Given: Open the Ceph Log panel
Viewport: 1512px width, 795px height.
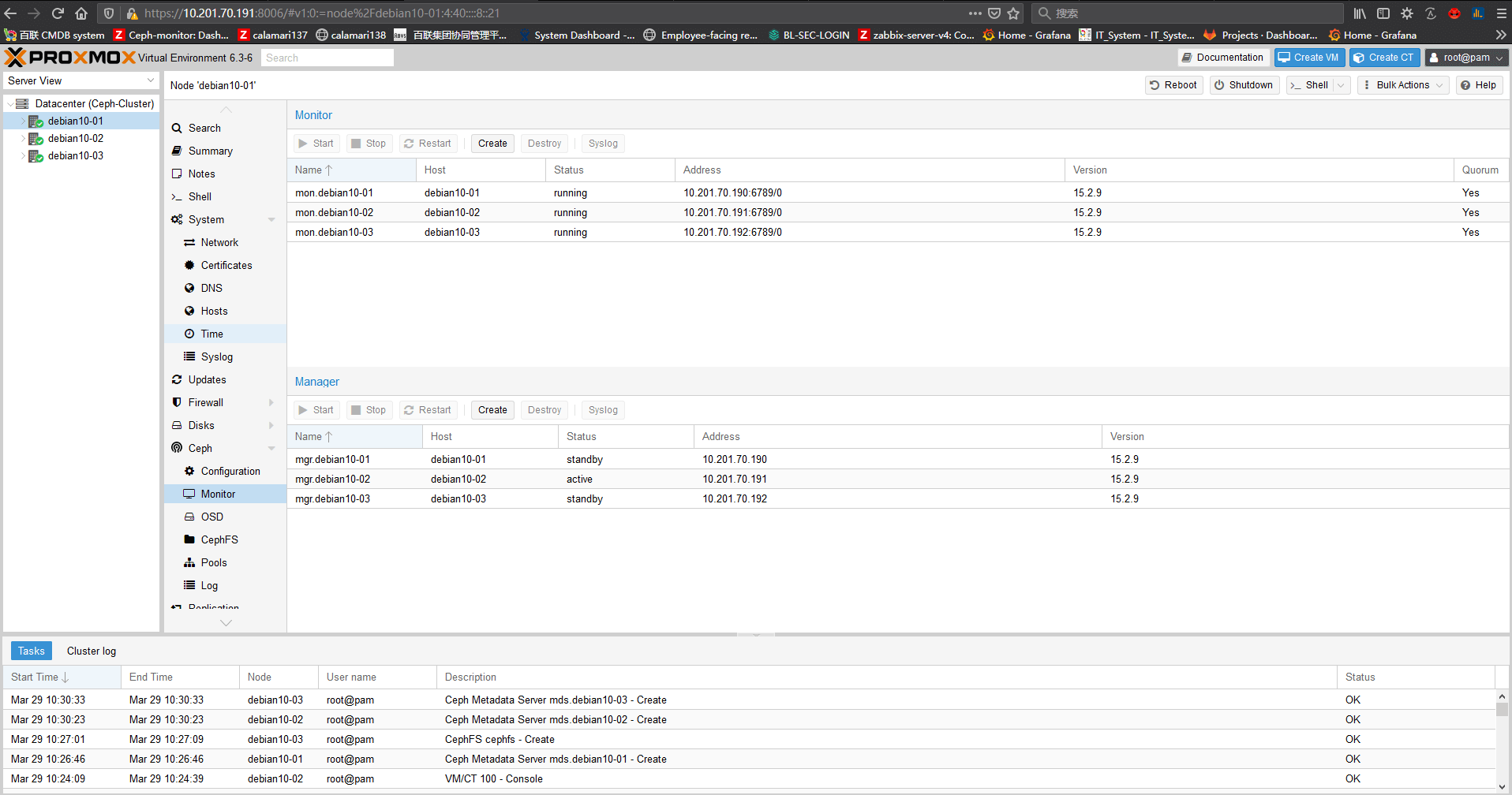Looking at the screenshot, I should point(209,585).
